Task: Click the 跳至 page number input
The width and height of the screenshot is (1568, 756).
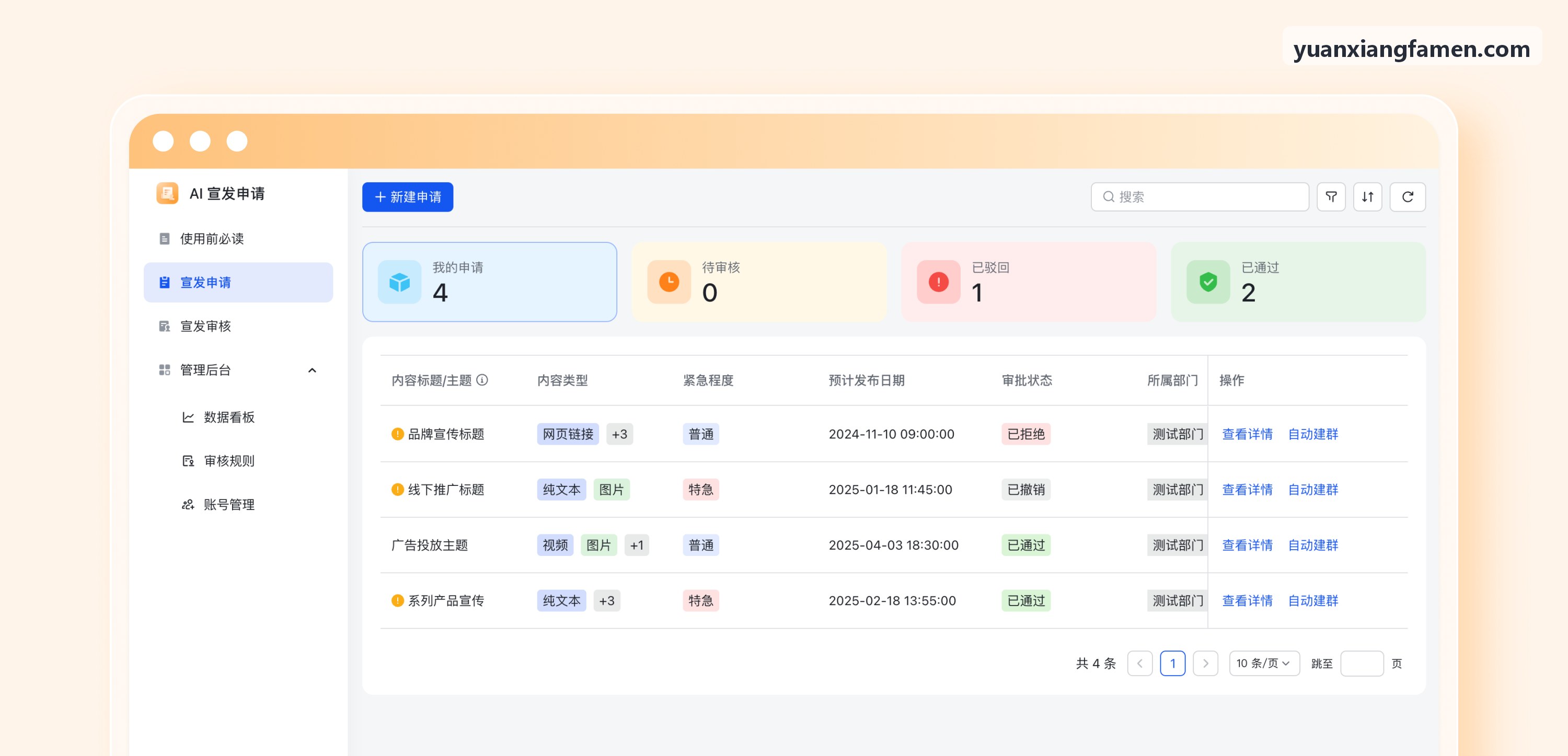Action: point(1362,663)
